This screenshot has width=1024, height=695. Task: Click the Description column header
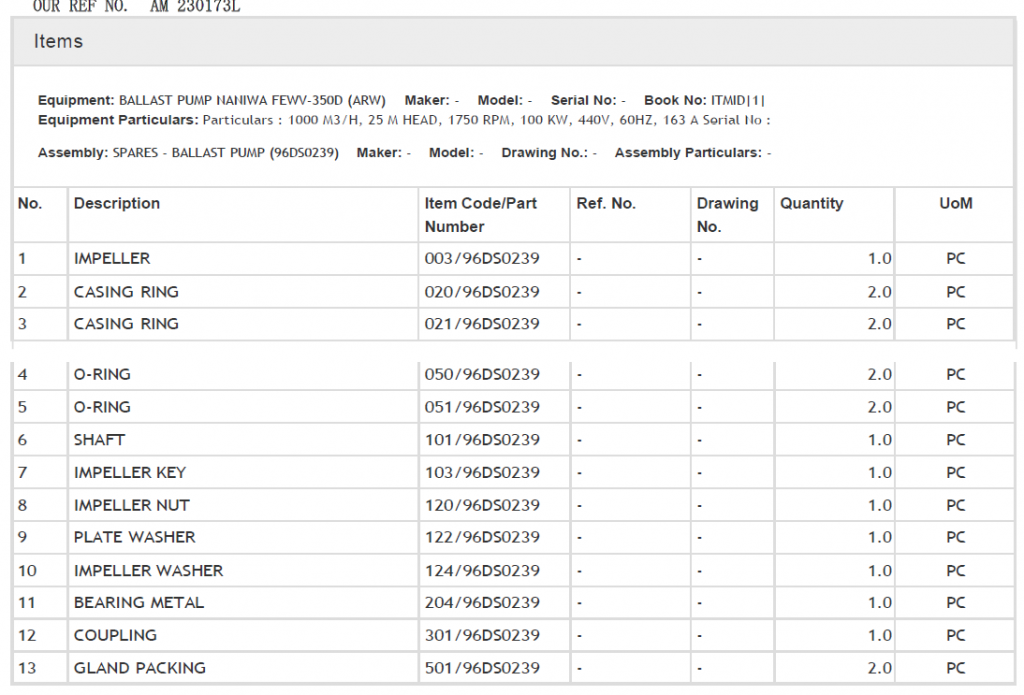[x=117, y=203]
